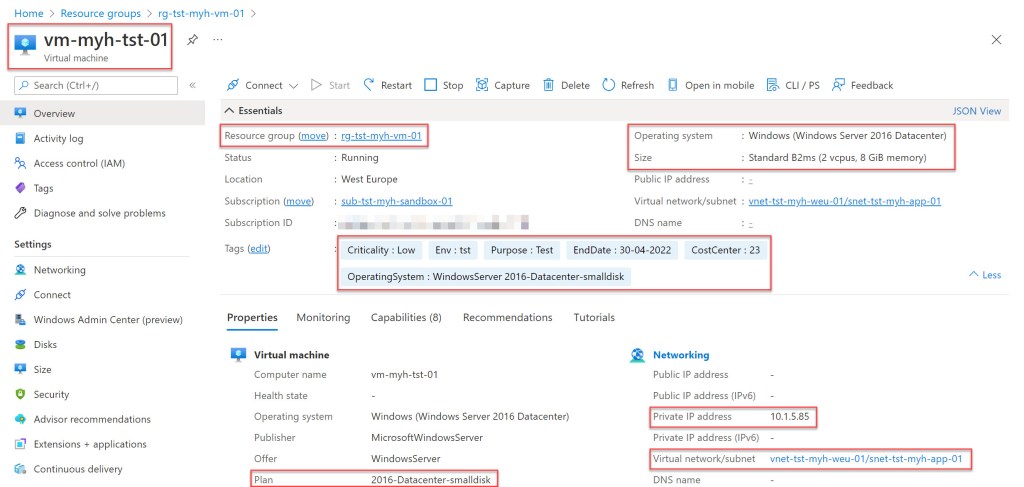Collapse the Essentials section
The height and width of the screenshot is (487, 1024).
pyautogui.click(x=229, y=110)
